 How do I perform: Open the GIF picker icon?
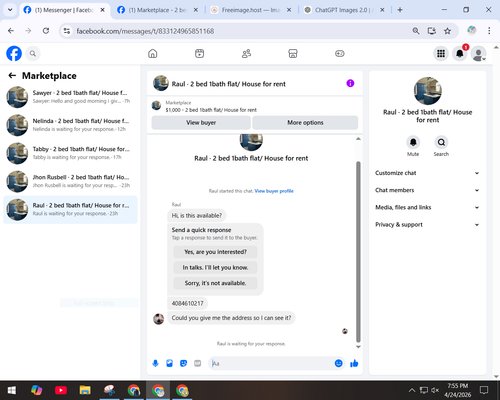pos(198,363)
